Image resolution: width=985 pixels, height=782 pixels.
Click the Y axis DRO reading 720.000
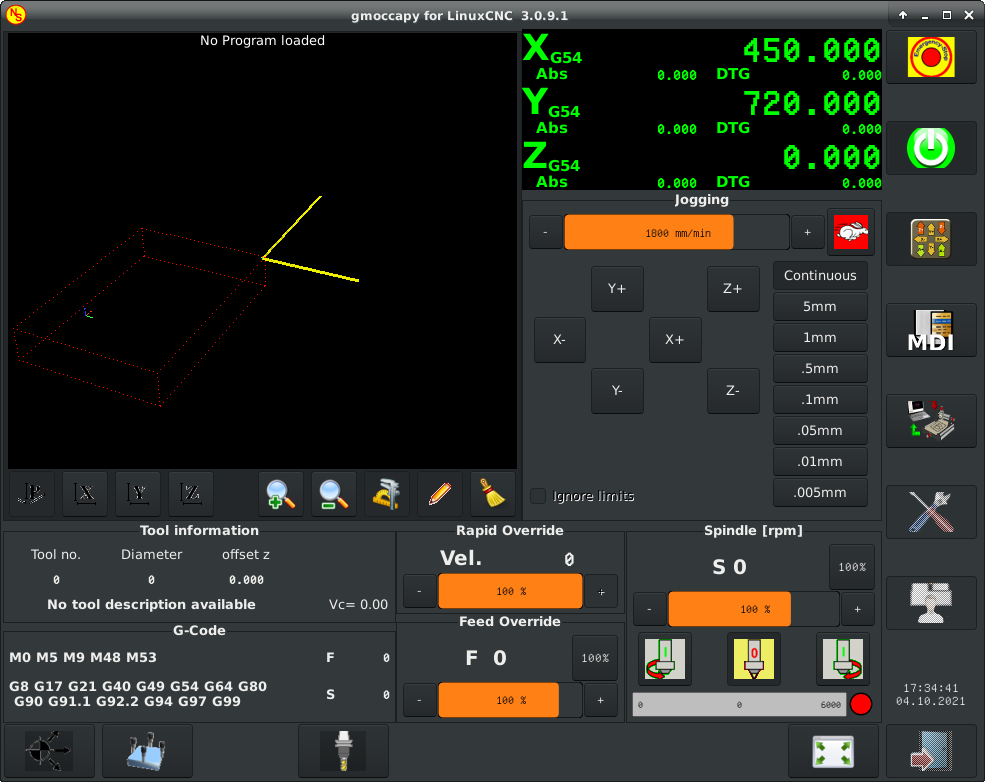click(x=812, y=104)
